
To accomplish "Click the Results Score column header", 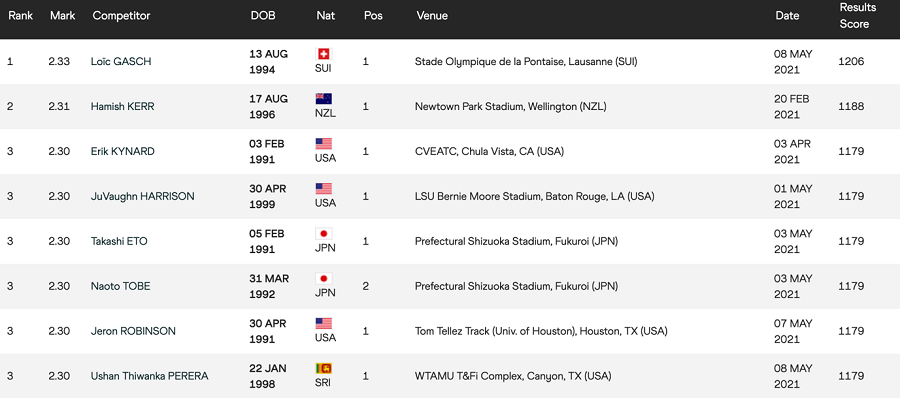I will pos(858,16).
